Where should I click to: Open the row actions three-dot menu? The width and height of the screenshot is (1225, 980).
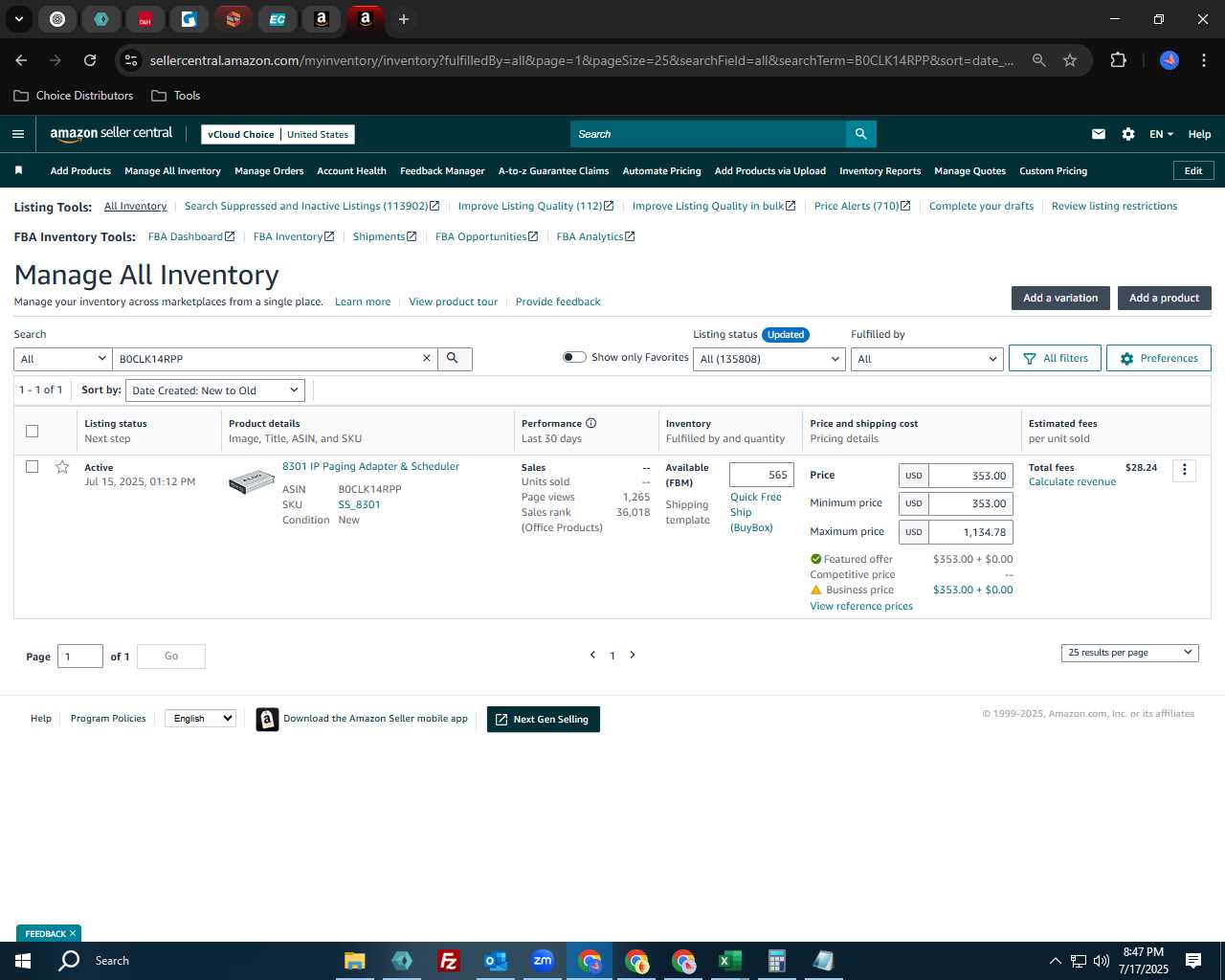pyautogui.click(x=1184, y=470)
